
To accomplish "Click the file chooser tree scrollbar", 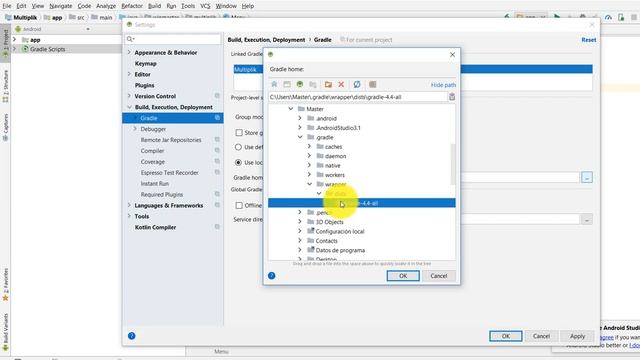I will pyautogui.click(x=453, y=164).
